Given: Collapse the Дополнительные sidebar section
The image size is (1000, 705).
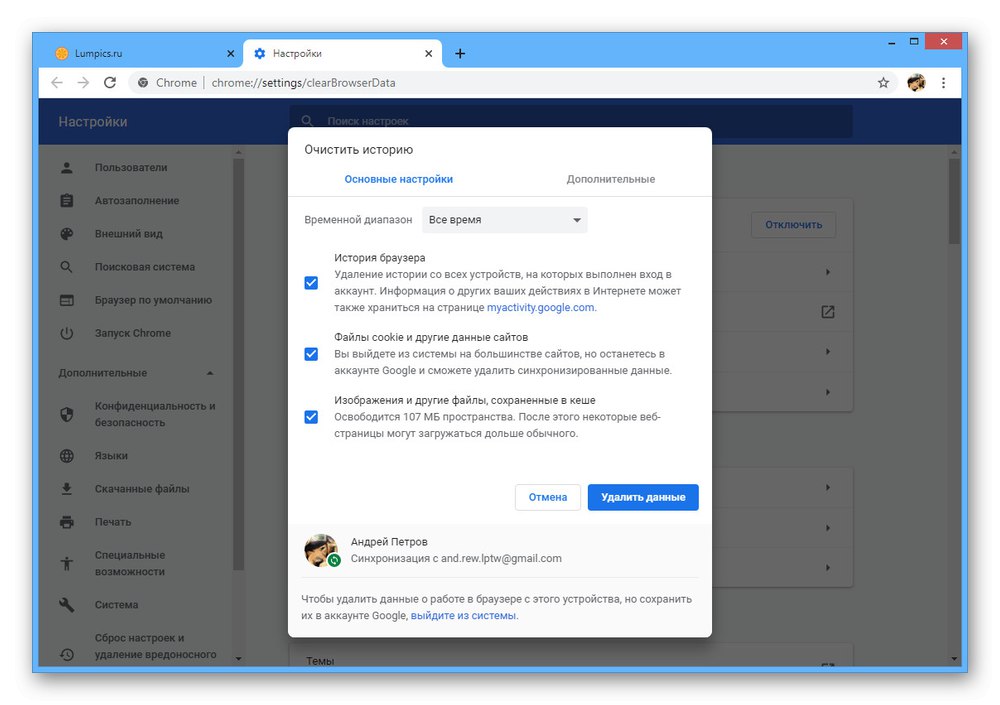Looking at the screenshot, I should 210,373.
